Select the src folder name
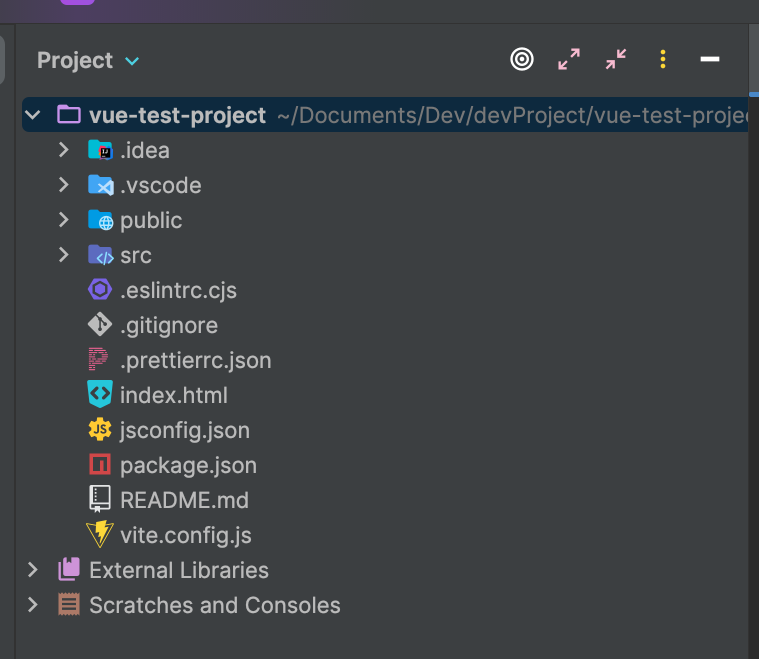 tap(136, 256)
